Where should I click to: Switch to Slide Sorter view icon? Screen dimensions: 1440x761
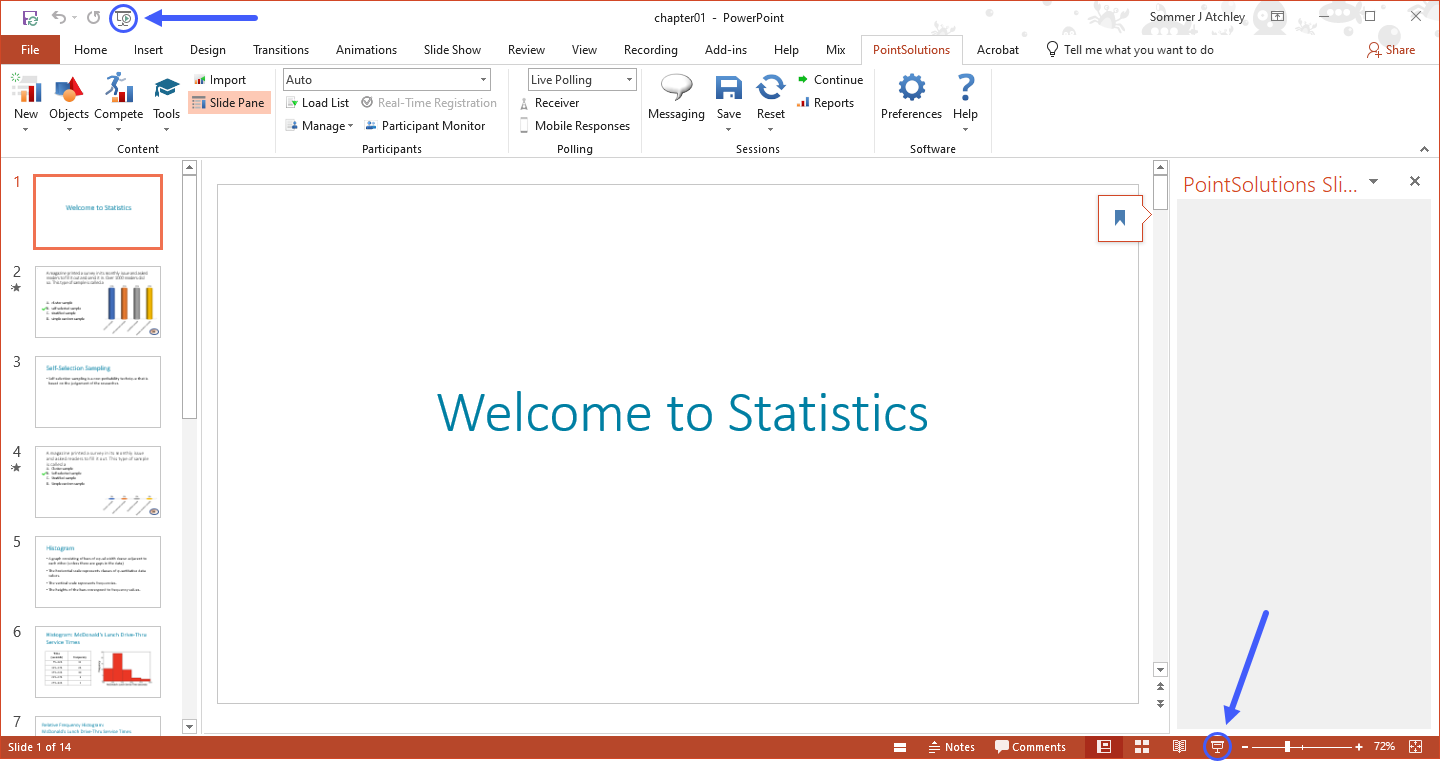tap(1141, 747)
